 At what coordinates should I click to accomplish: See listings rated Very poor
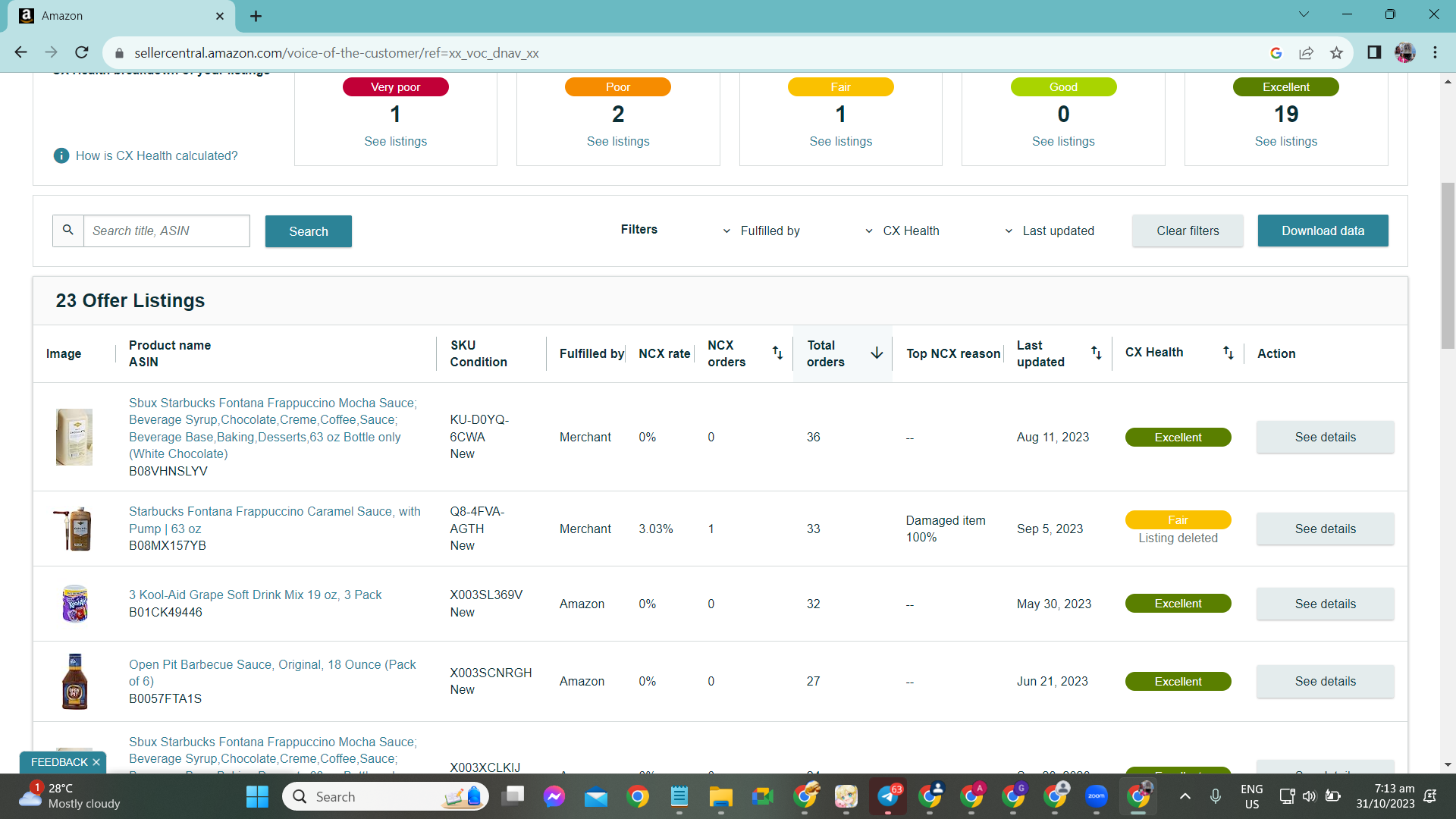point(396,141)
